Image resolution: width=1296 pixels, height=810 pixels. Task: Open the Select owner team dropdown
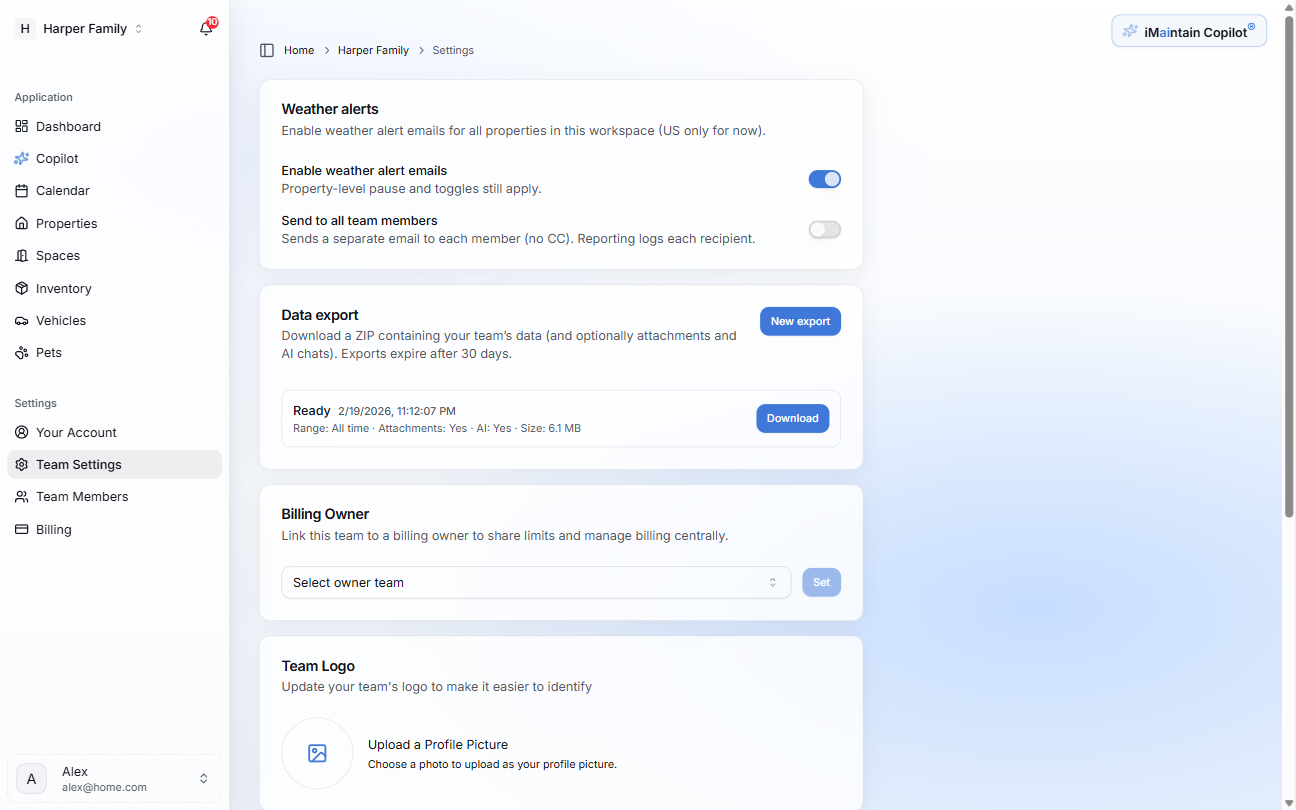536,582
